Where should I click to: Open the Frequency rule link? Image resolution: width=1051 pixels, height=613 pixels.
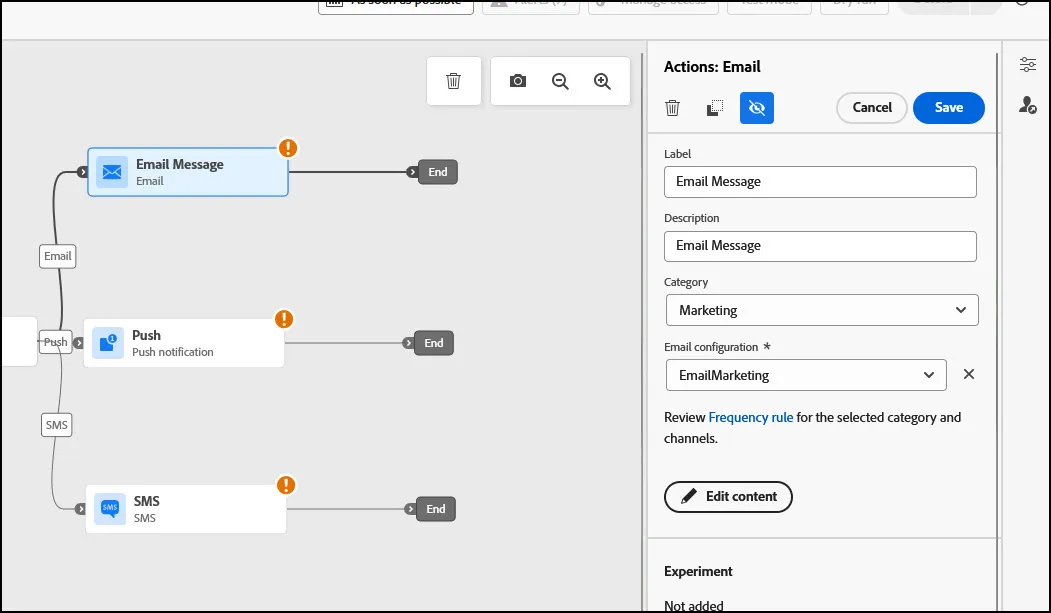pyautogui.click(x=751, y=417)
